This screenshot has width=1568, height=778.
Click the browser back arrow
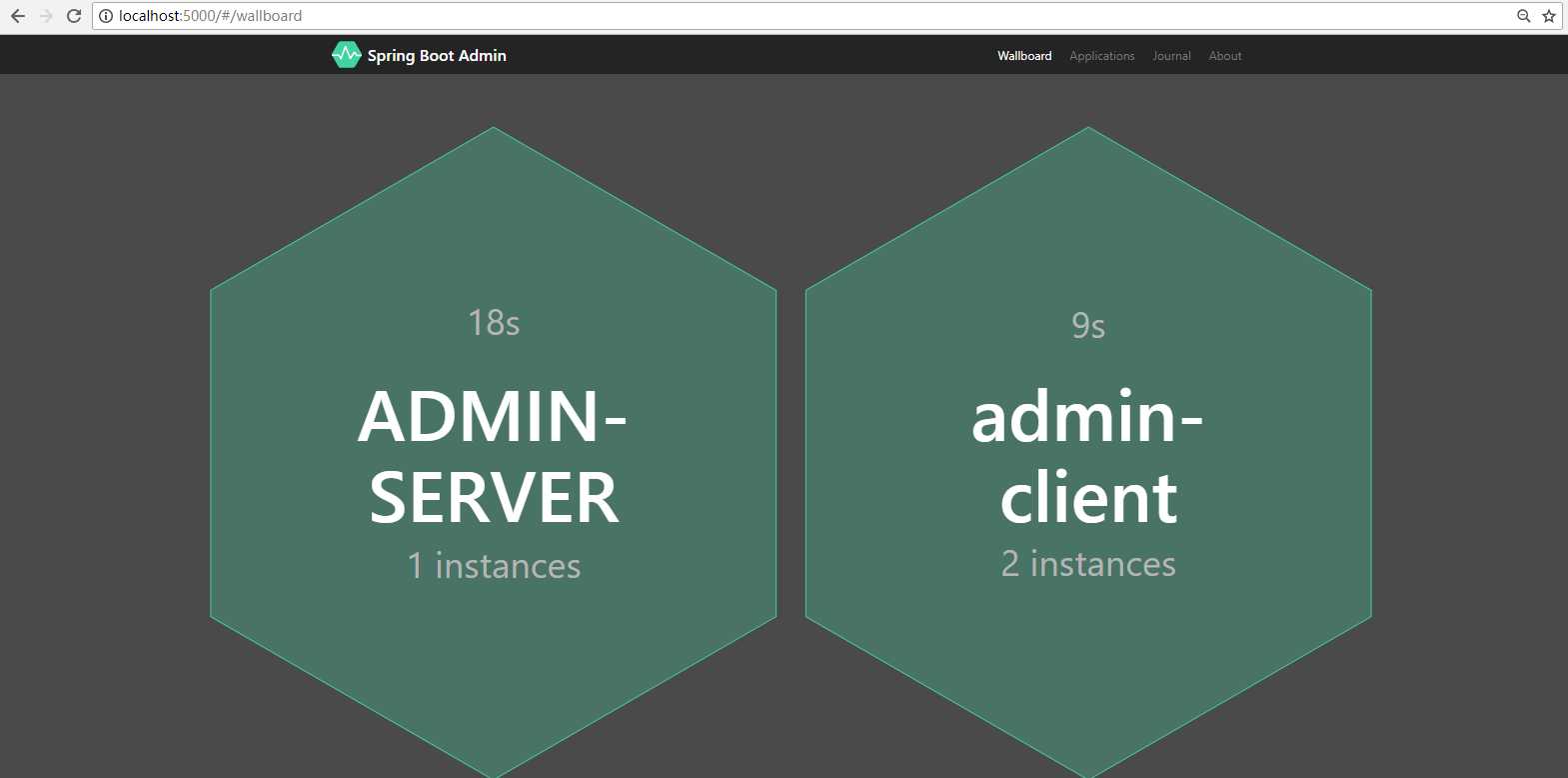pyautogui.click(x=18, y=16)
